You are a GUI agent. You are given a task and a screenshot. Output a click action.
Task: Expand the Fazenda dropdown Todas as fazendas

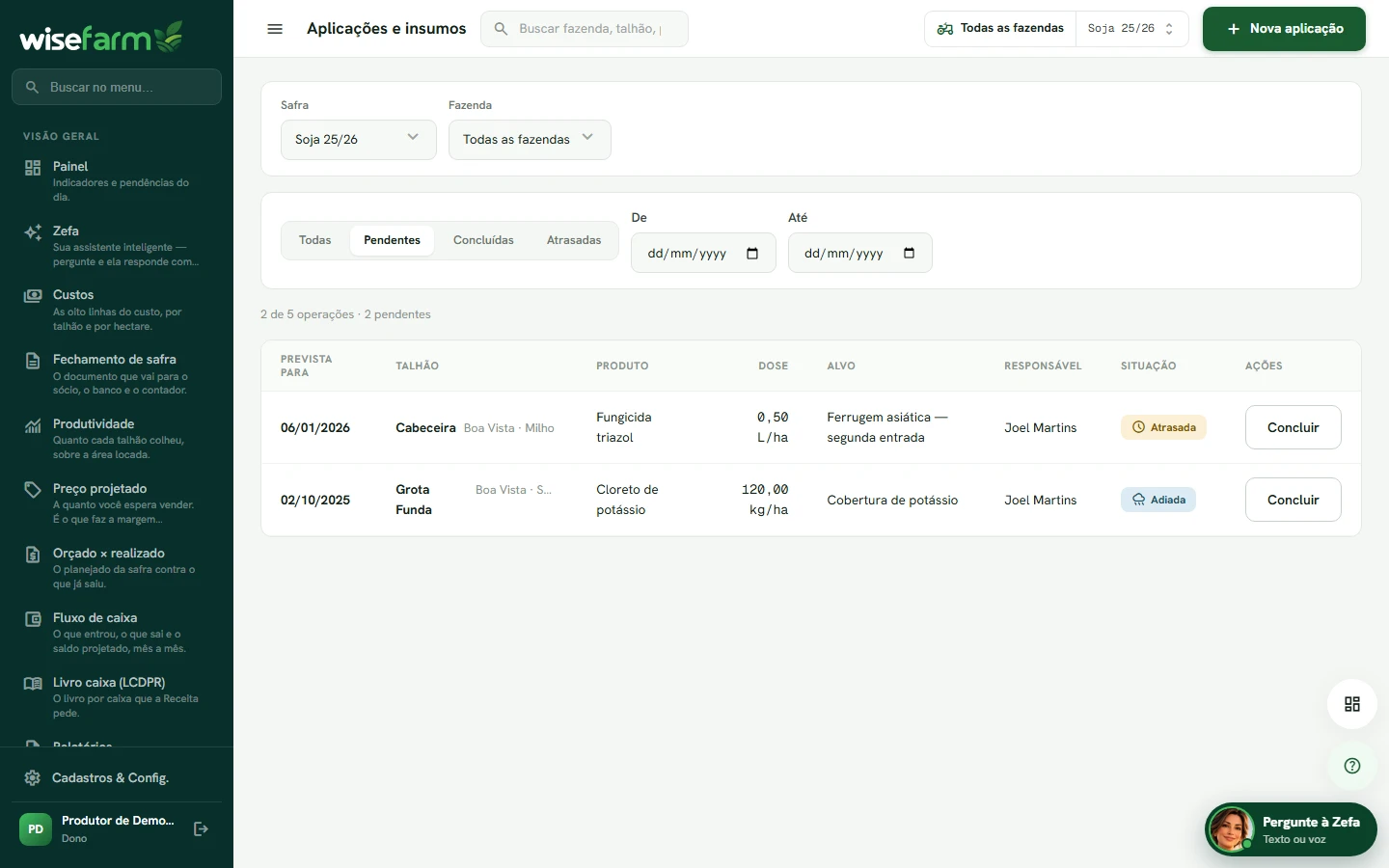[x=530, y=140]
